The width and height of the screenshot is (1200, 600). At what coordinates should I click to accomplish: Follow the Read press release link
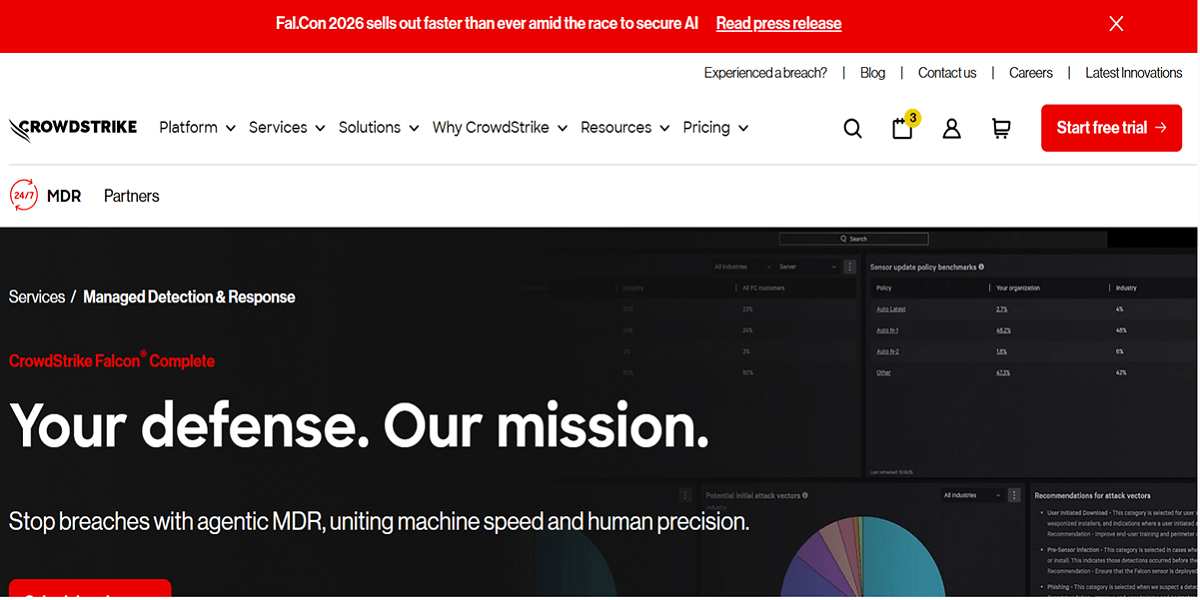pos(779,24)
